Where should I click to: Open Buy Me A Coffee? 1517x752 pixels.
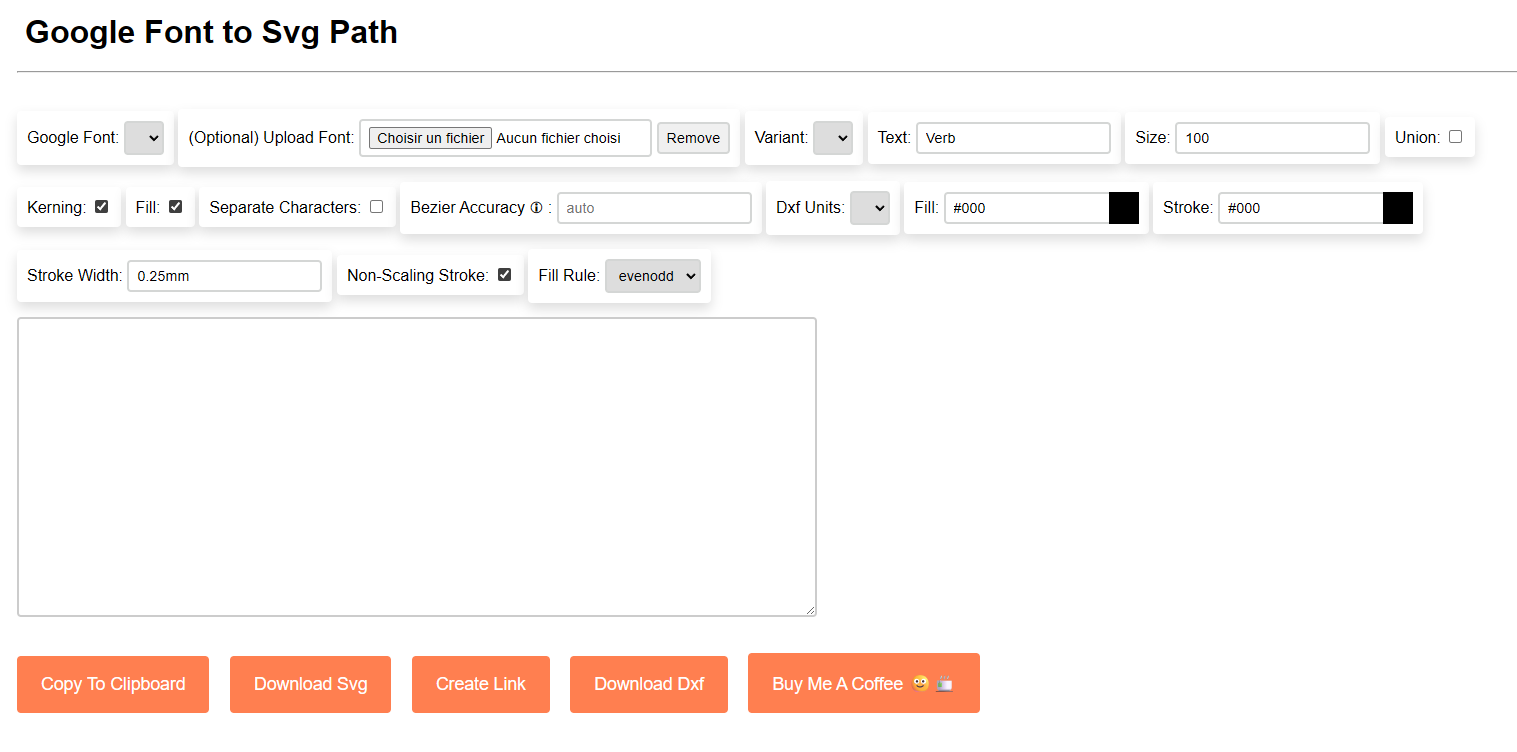pos(863,683)
